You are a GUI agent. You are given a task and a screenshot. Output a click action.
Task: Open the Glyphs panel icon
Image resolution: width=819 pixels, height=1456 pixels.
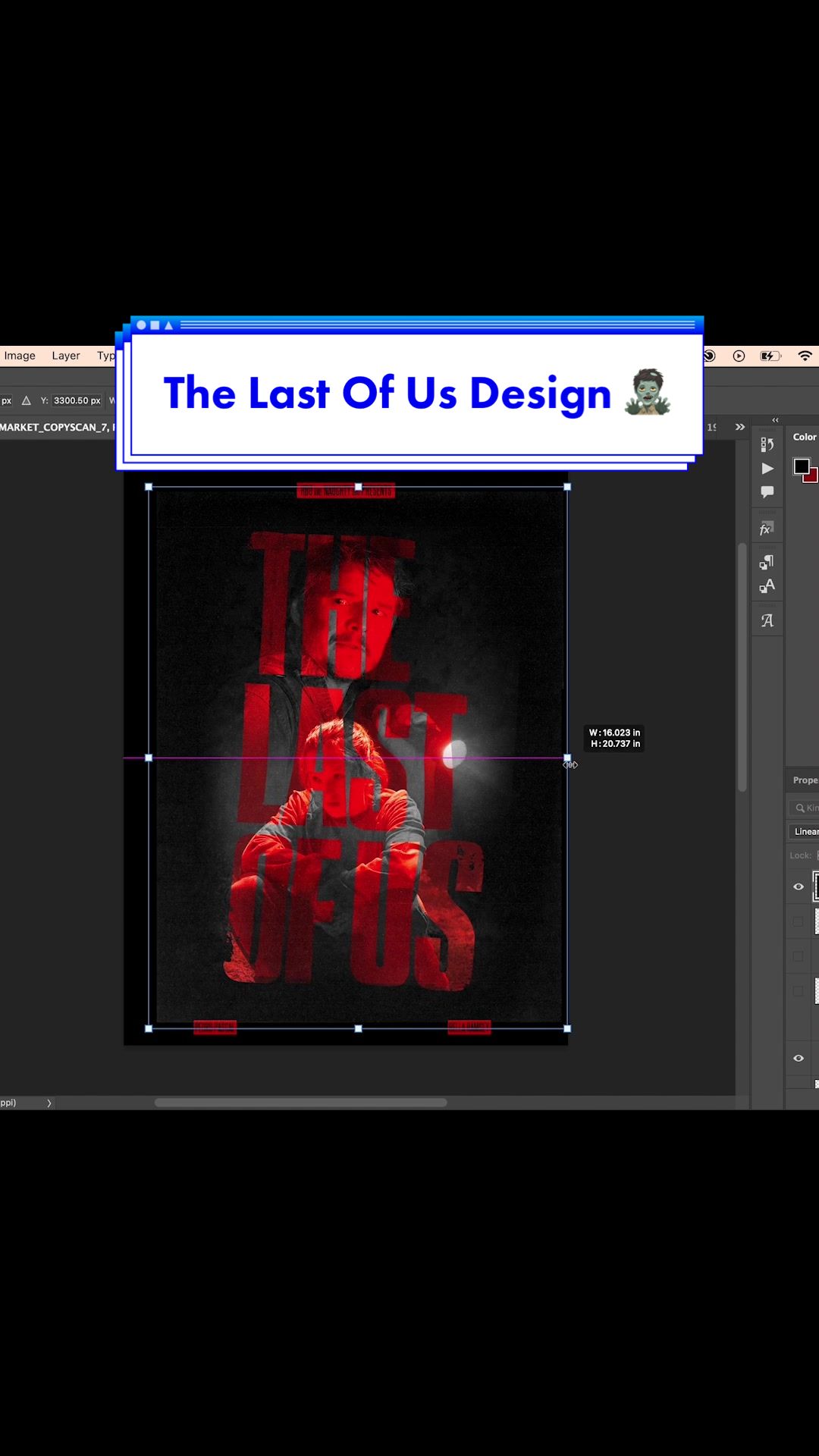[767, 620]
